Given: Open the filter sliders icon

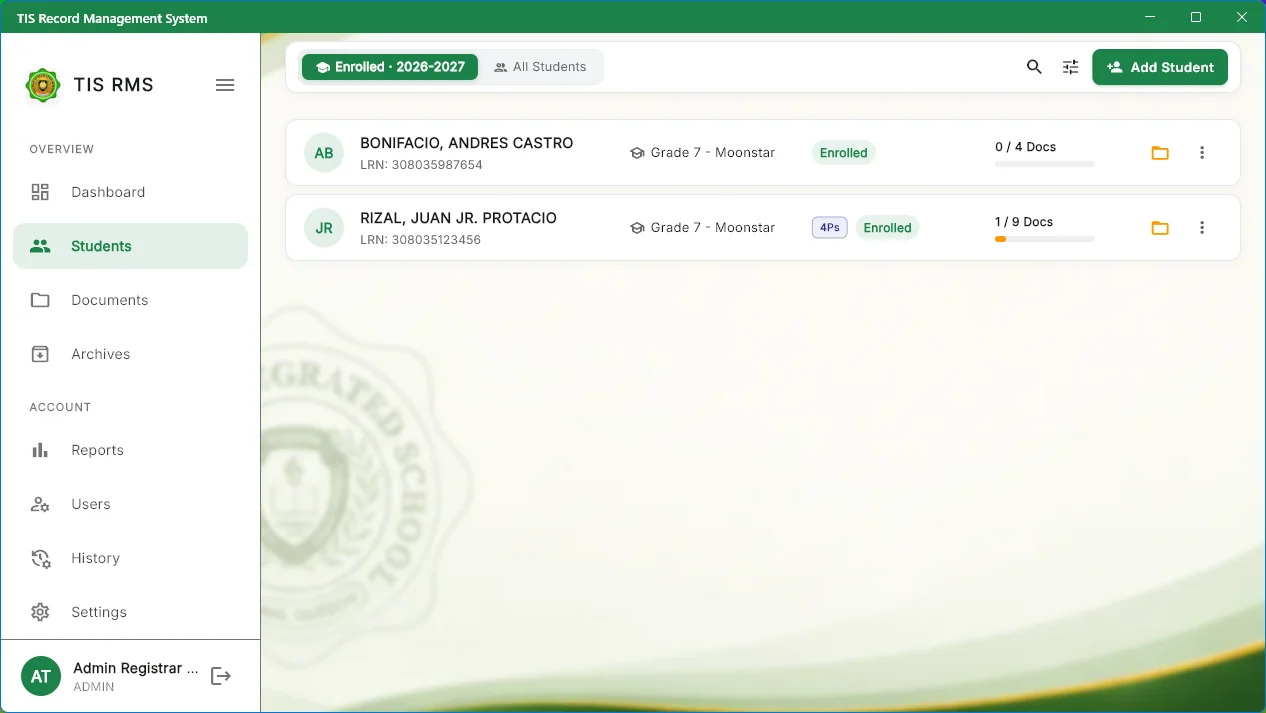Looking at the screenshot, I should point(1070,67).
